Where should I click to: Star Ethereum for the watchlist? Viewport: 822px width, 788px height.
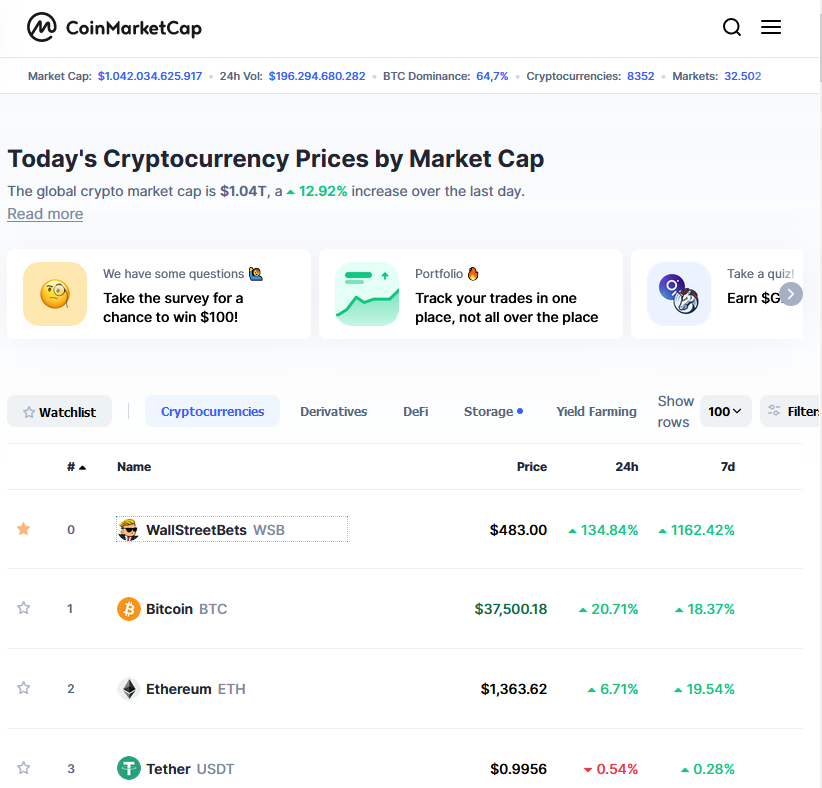click(24, 688)
